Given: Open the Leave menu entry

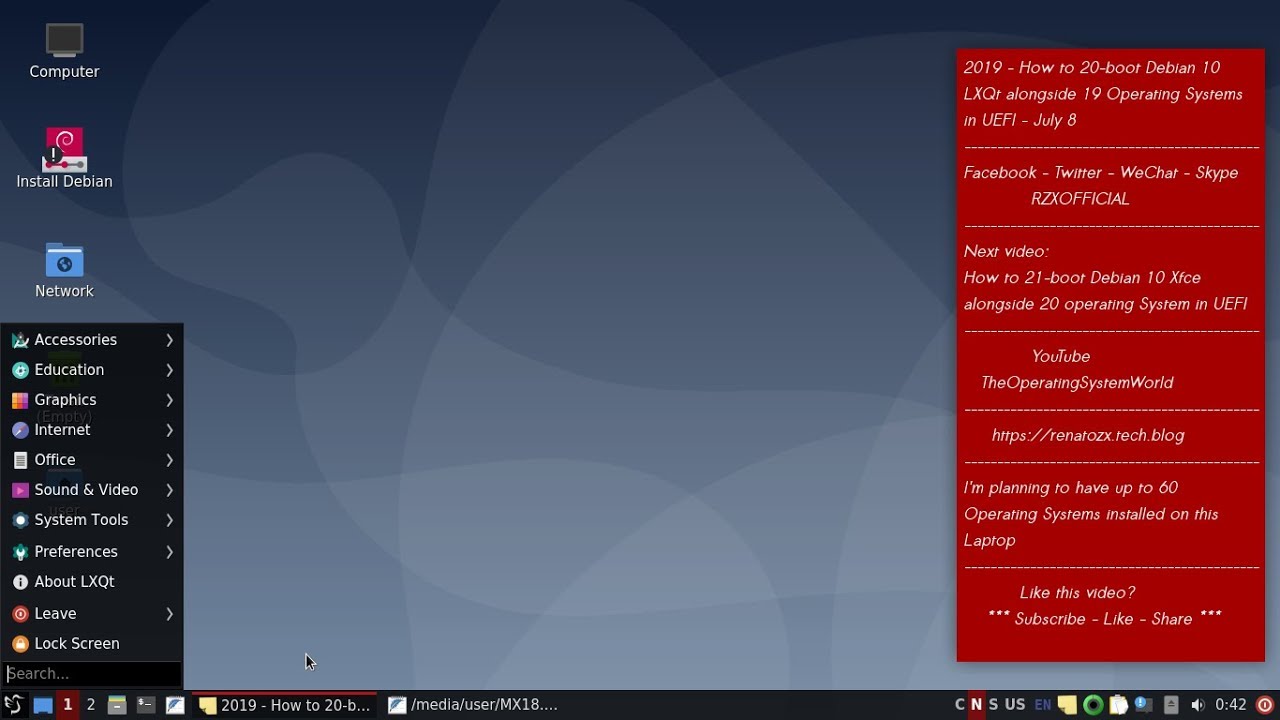Looking at the screenshot, I should [92, 614].
